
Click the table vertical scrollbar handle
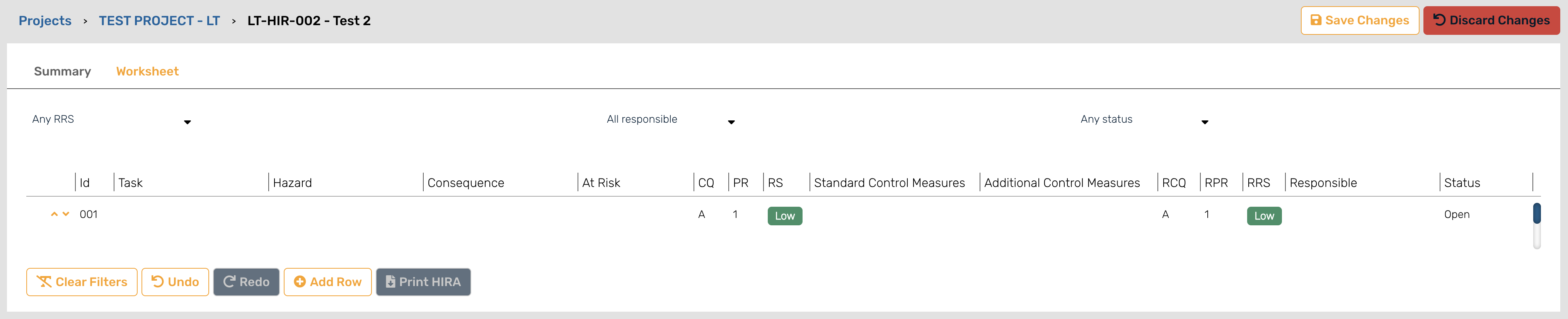pos(1536,213)
